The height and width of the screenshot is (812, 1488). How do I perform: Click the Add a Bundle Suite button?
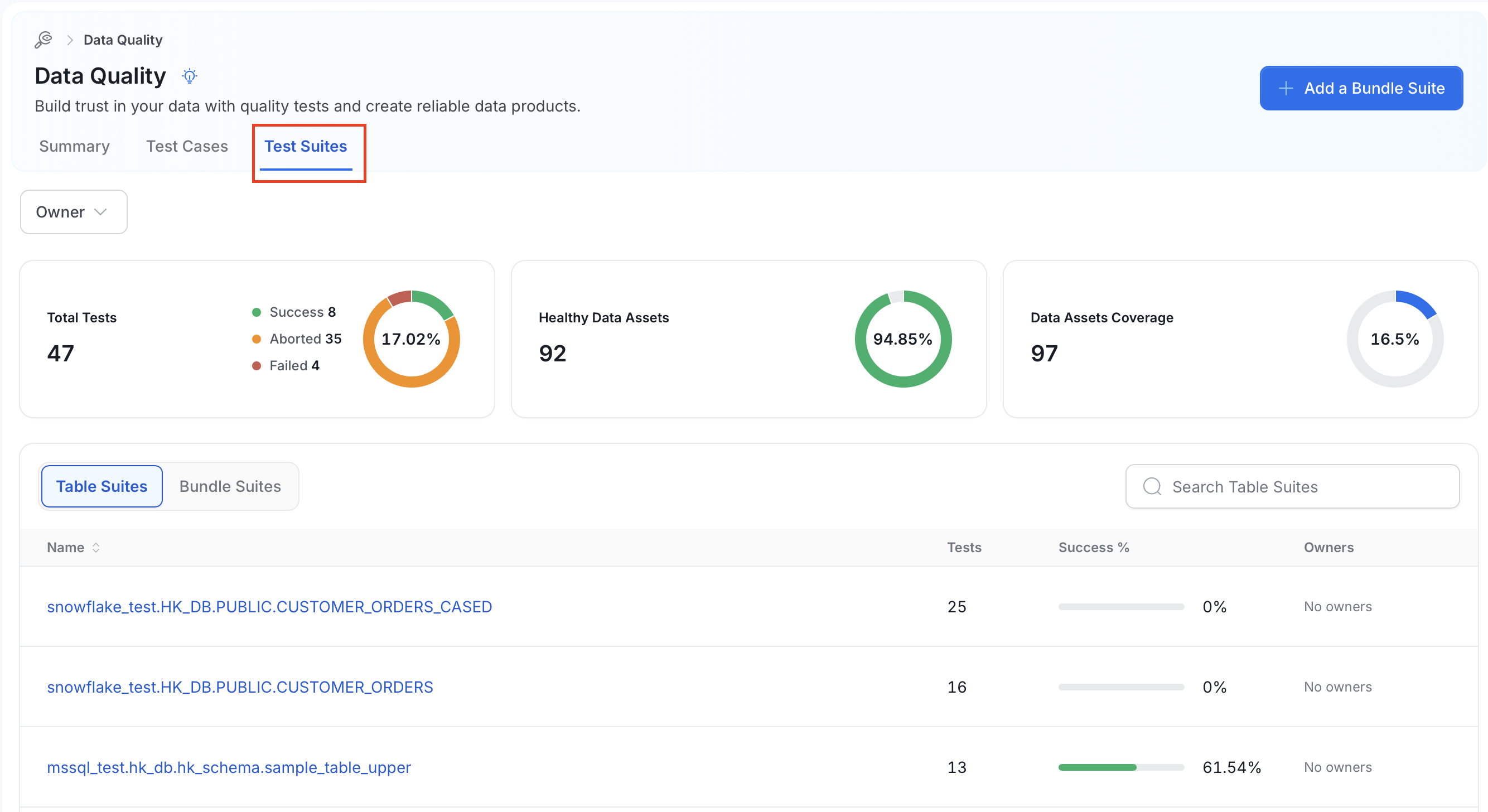point(1361,88)
